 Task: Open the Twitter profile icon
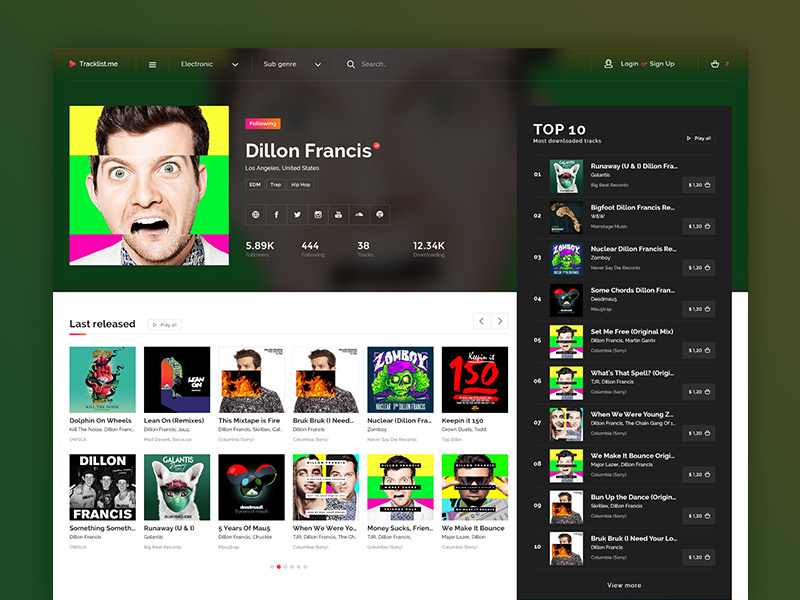click(297, 215)
